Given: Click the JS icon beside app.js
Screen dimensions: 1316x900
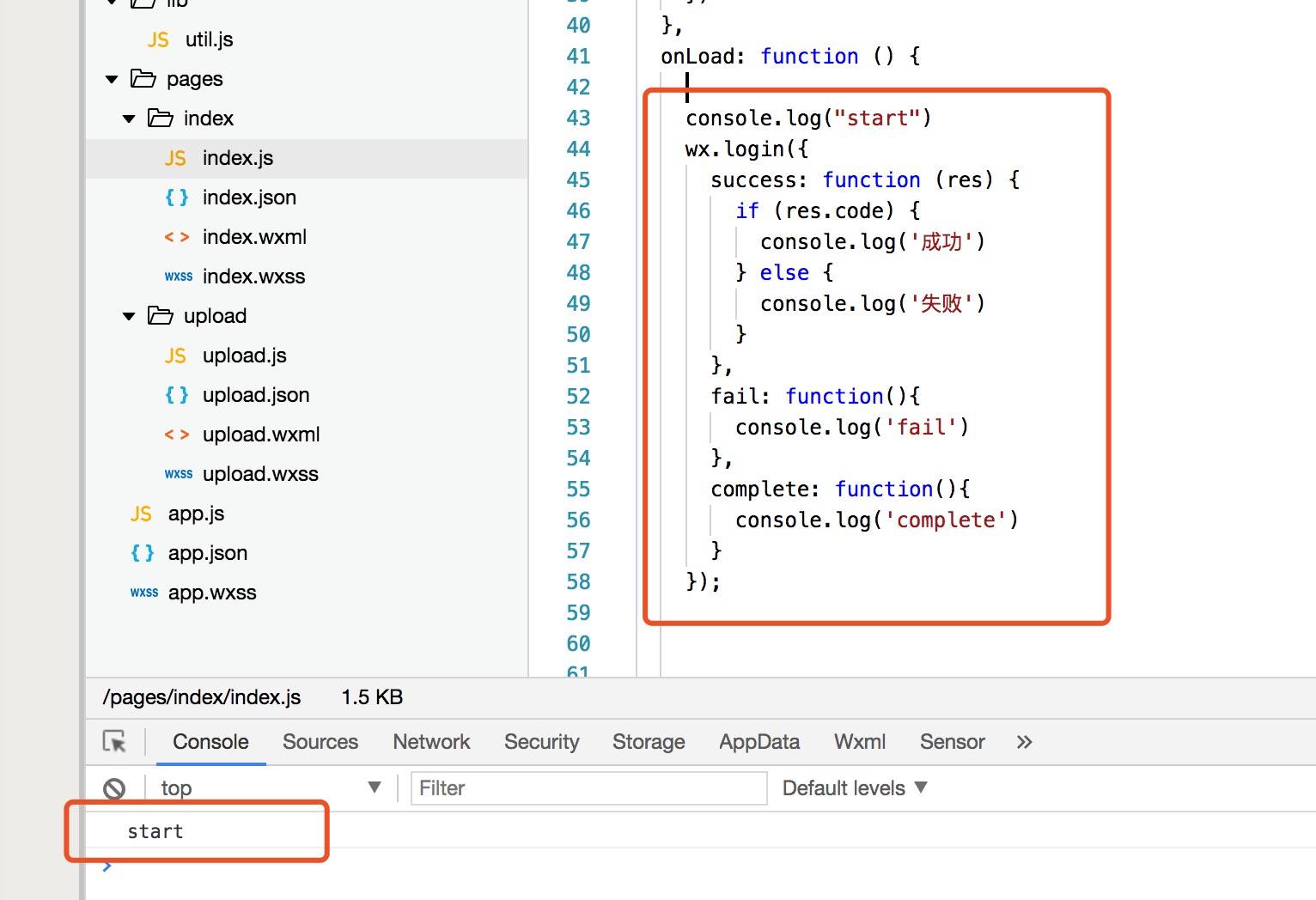Looking at the screenshot, I should (141, 514).
